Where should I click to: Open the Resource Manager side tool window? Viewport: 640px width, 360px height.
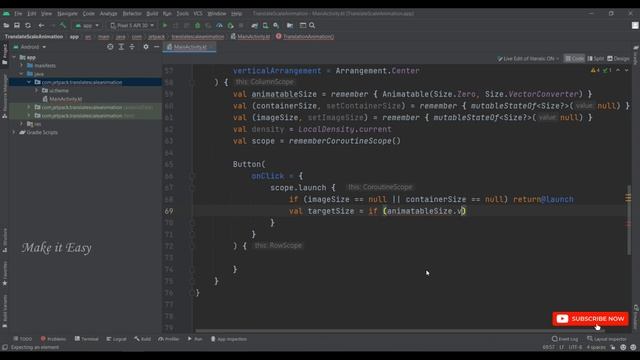[4, 96]
